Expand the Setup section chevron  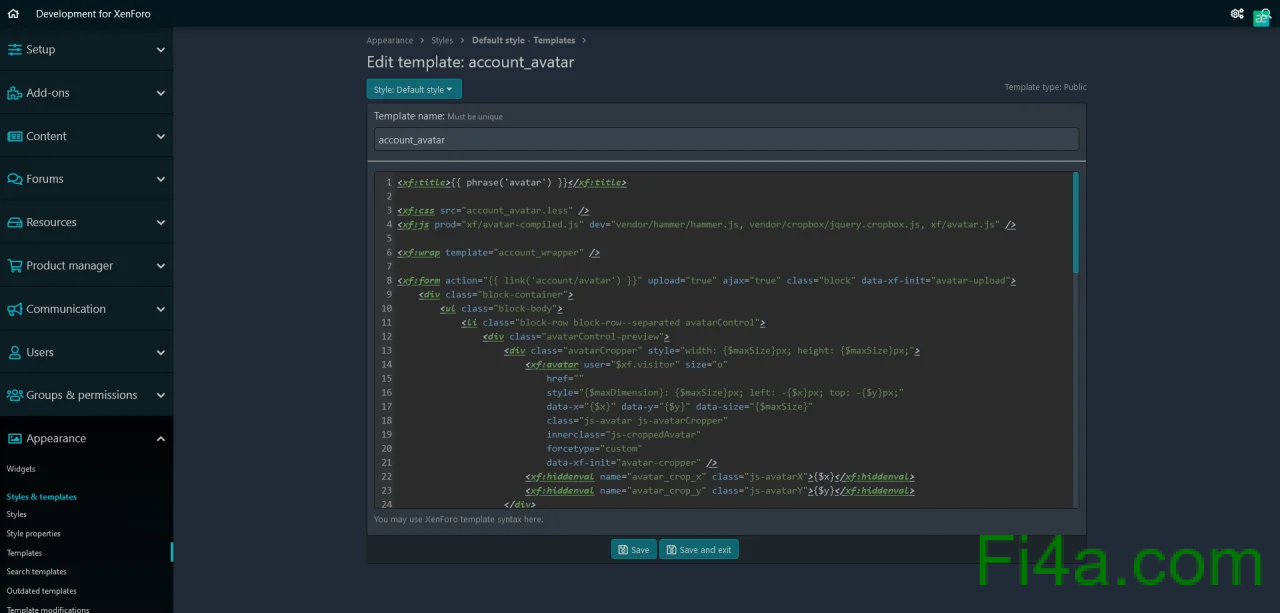pyautogui.click(x=161, y=50)
